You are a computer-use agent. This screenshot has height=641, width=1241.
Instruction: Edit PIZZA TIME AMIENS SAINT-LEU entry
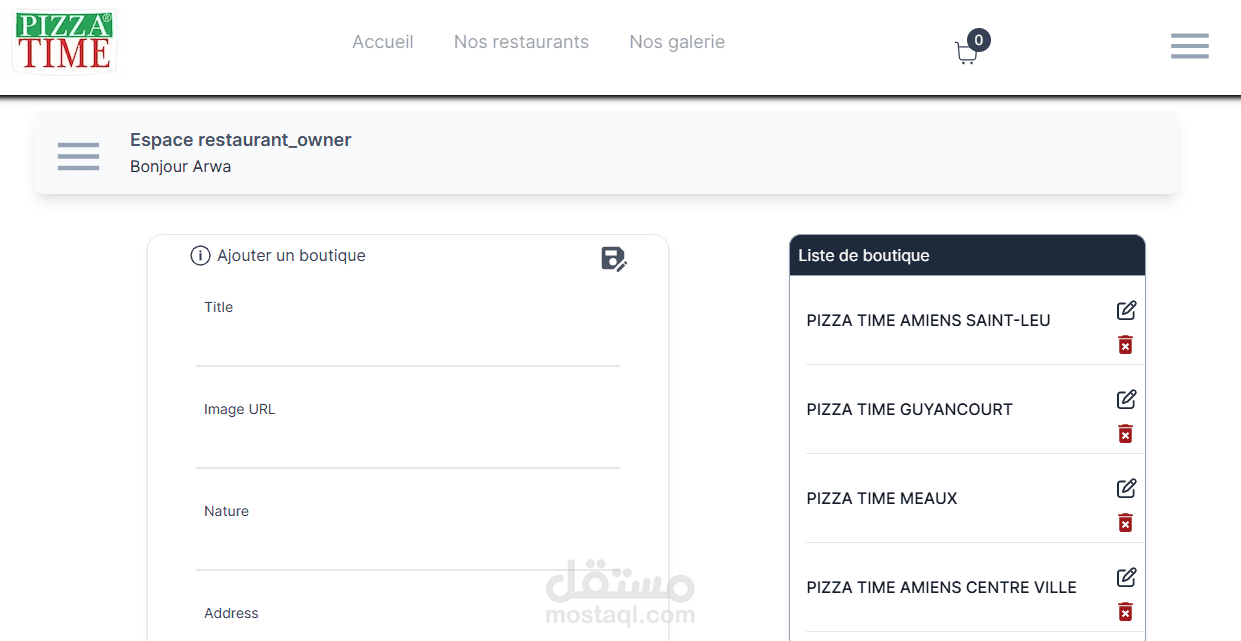pos(1126,310)
